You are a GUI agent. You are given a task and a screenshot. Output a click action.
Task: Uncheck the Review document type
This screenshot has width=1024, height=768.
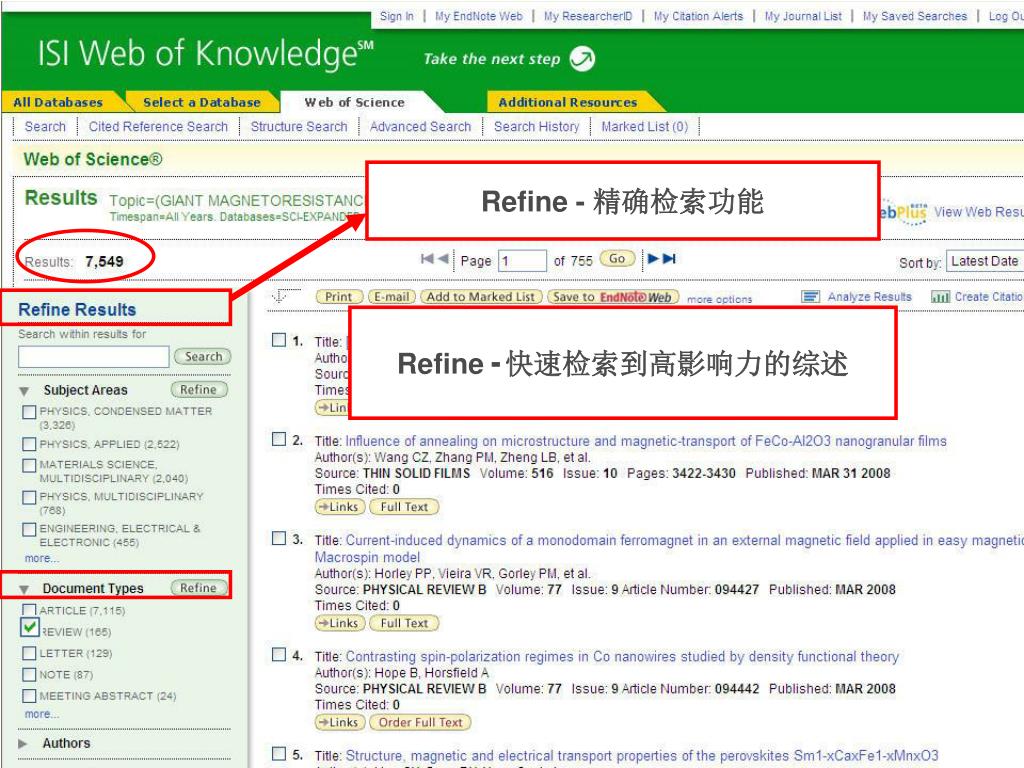click(x=29, y=628)
